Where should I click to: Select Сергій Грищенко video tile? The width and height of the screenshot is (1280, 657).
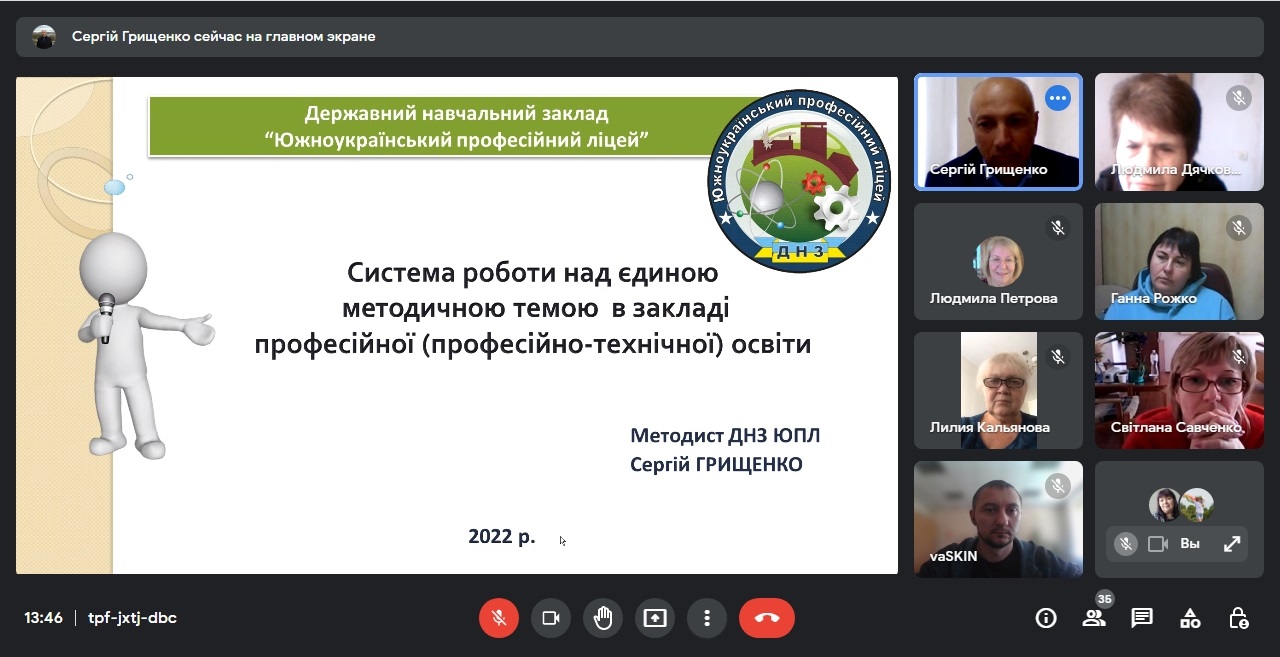click(x=998, y=132)
